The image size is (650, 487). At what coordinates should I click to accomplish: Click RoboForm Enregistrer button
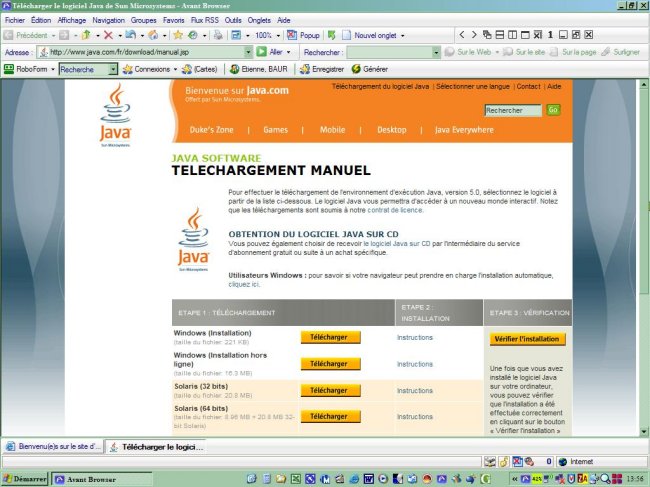[322, 69]
